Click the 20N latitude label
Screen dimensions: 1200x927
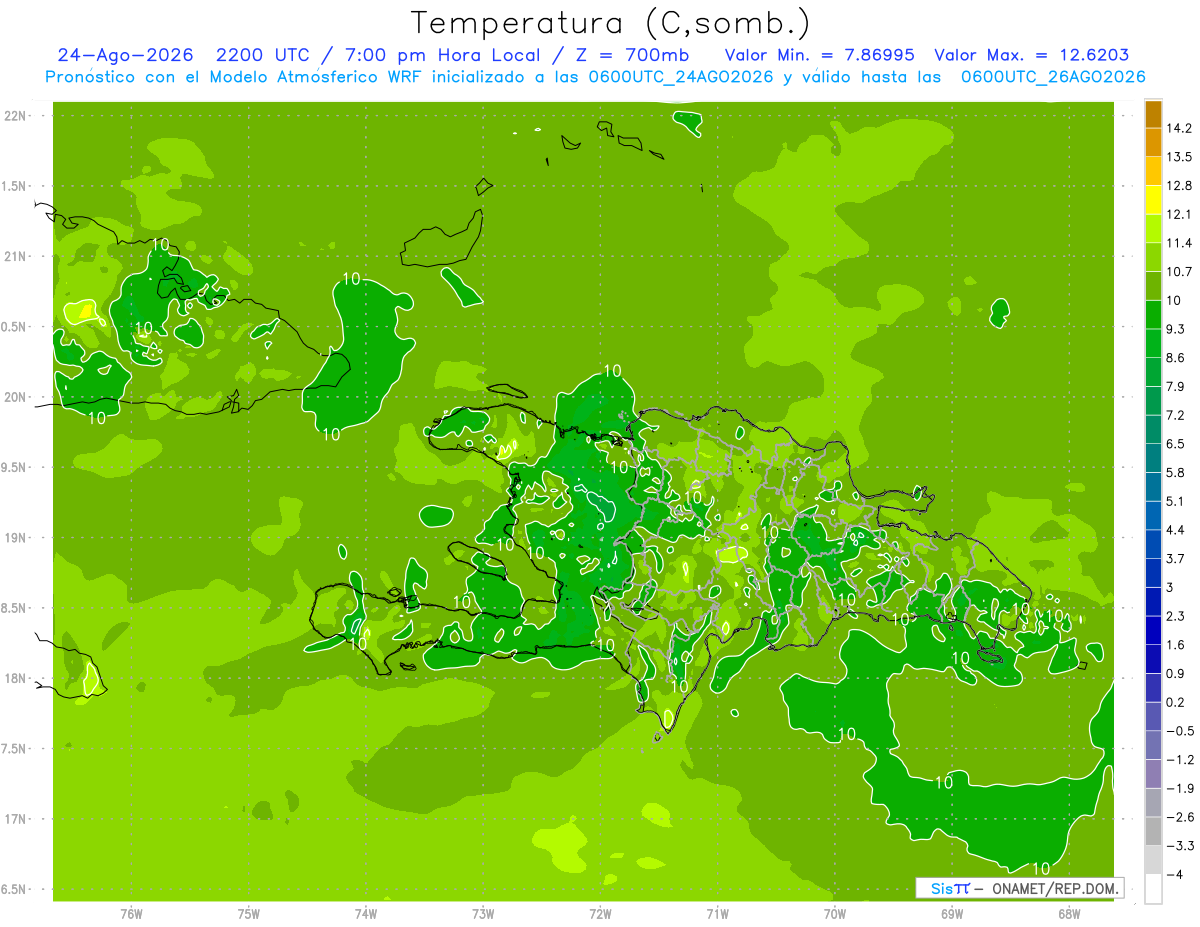(x=16, y=397)
